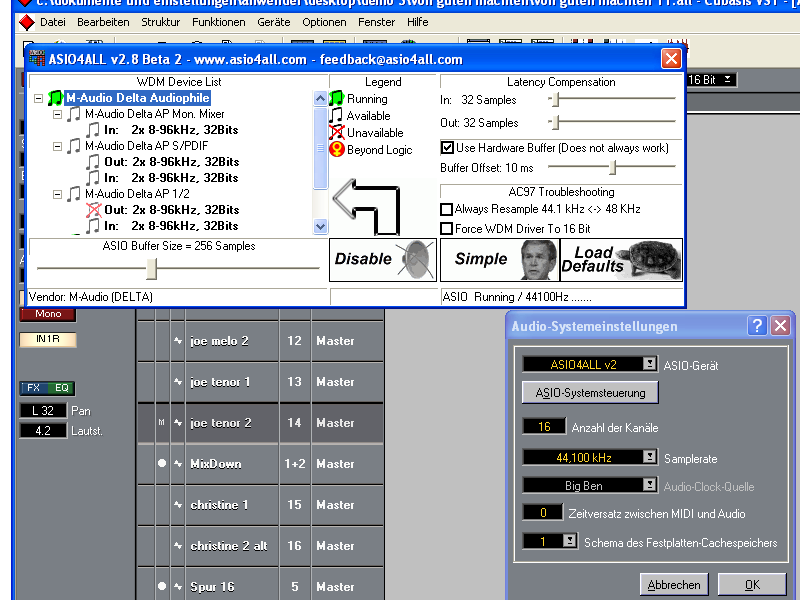The width and height of the screenshot is (800, 600).
Task: Open the Geräte menu
Action: click(x=273, y=22)
